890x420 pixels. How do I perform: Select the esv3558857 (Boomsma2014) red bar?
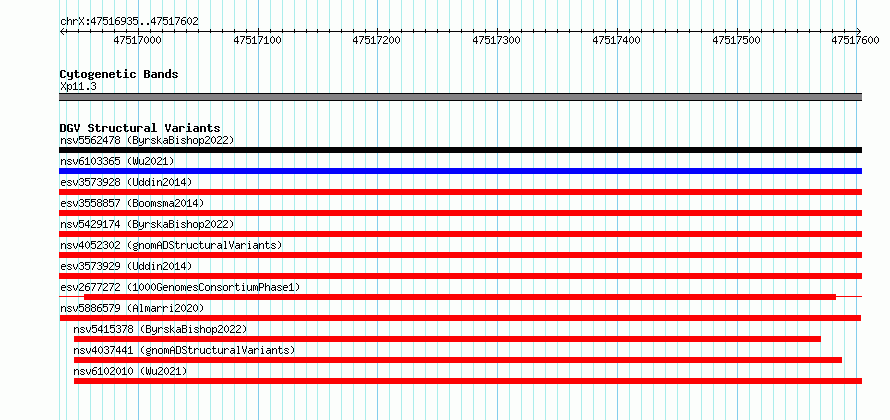tap(460, 213)
